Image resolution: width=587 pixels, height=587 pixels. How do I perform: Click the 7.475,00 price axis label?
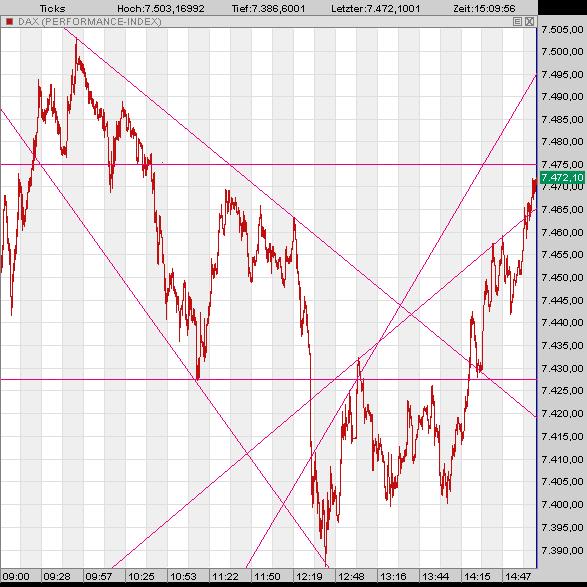[562, 164]
